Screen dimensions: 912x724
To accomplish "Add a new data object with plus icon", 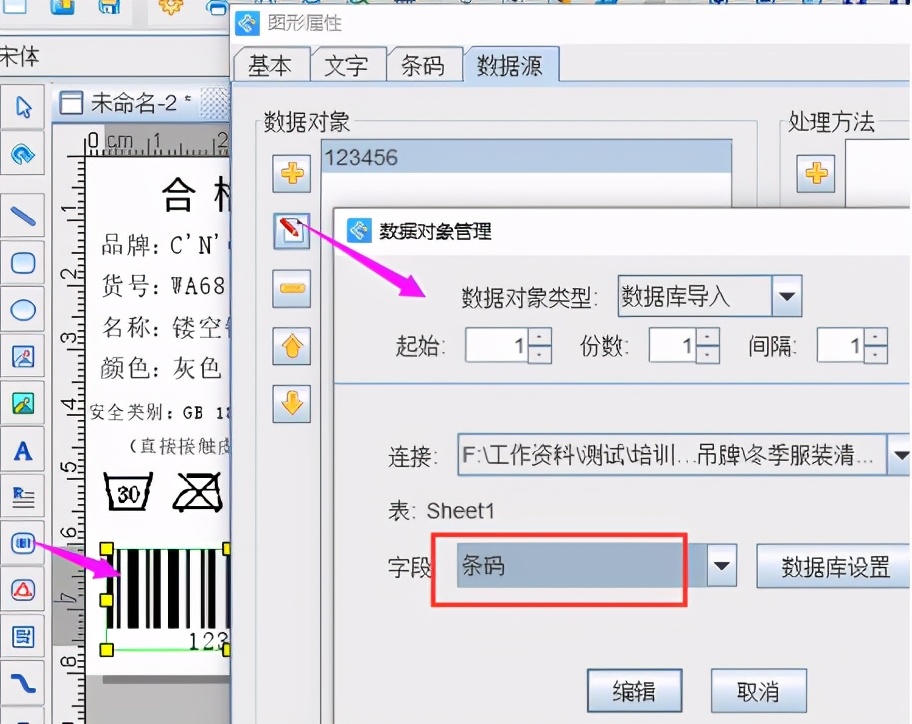I will coord(291,173).
